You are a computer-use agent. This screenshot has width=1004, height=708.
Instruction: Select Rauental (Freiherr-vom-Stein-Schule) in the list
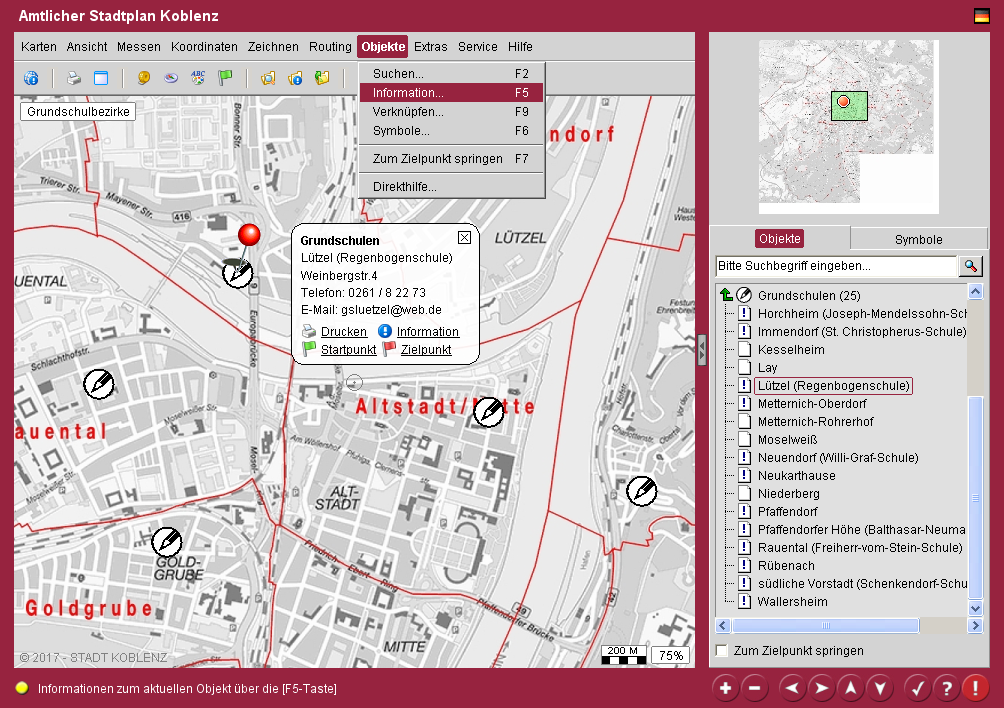(x=860, y=548)
